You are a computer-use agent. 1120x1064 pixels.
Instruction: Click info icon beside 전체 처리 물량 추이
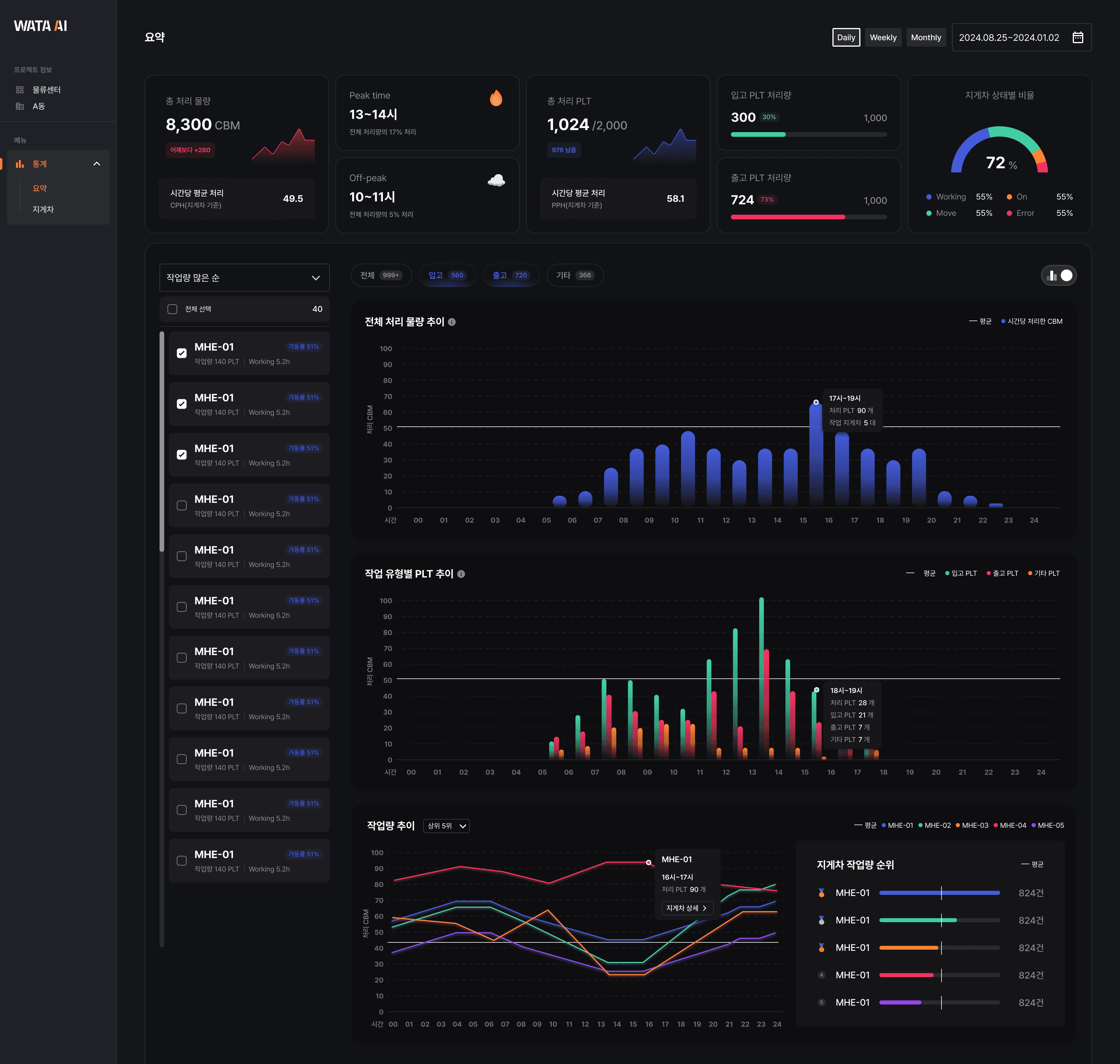click(x=452, y=322)
